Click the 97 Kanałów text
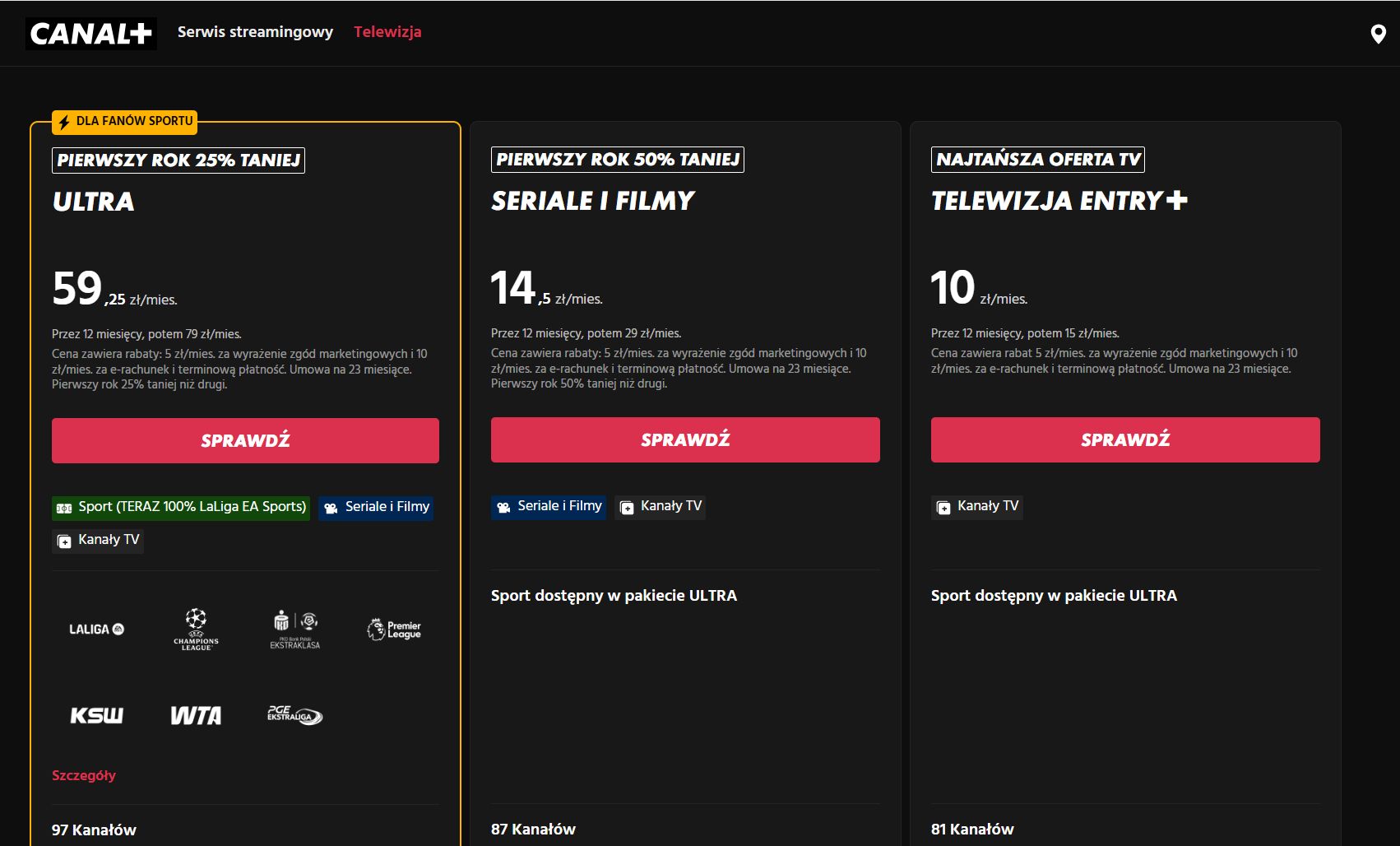 (x=94, y=830)
